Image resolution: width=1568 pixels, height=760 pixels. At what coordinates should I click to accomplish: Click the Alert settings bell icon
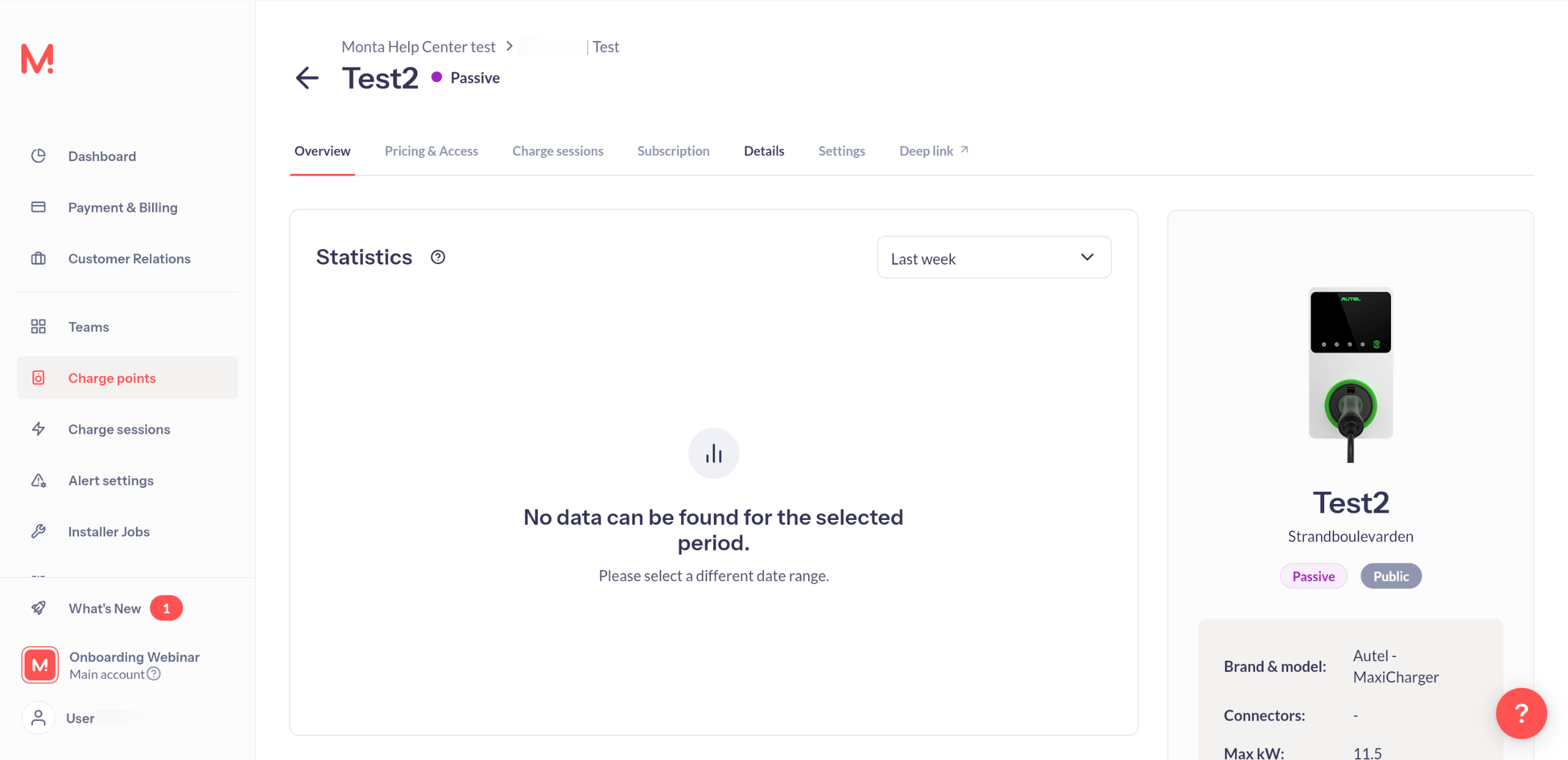click(x=39, y=480)
